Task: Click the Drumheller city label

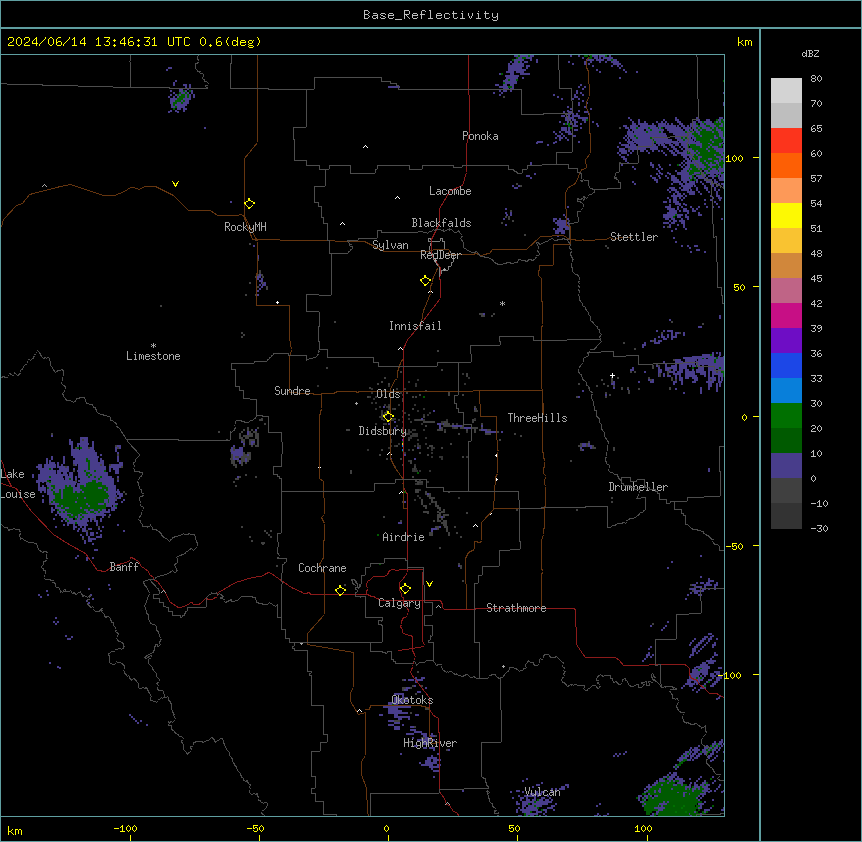Action: coord(638,487)
